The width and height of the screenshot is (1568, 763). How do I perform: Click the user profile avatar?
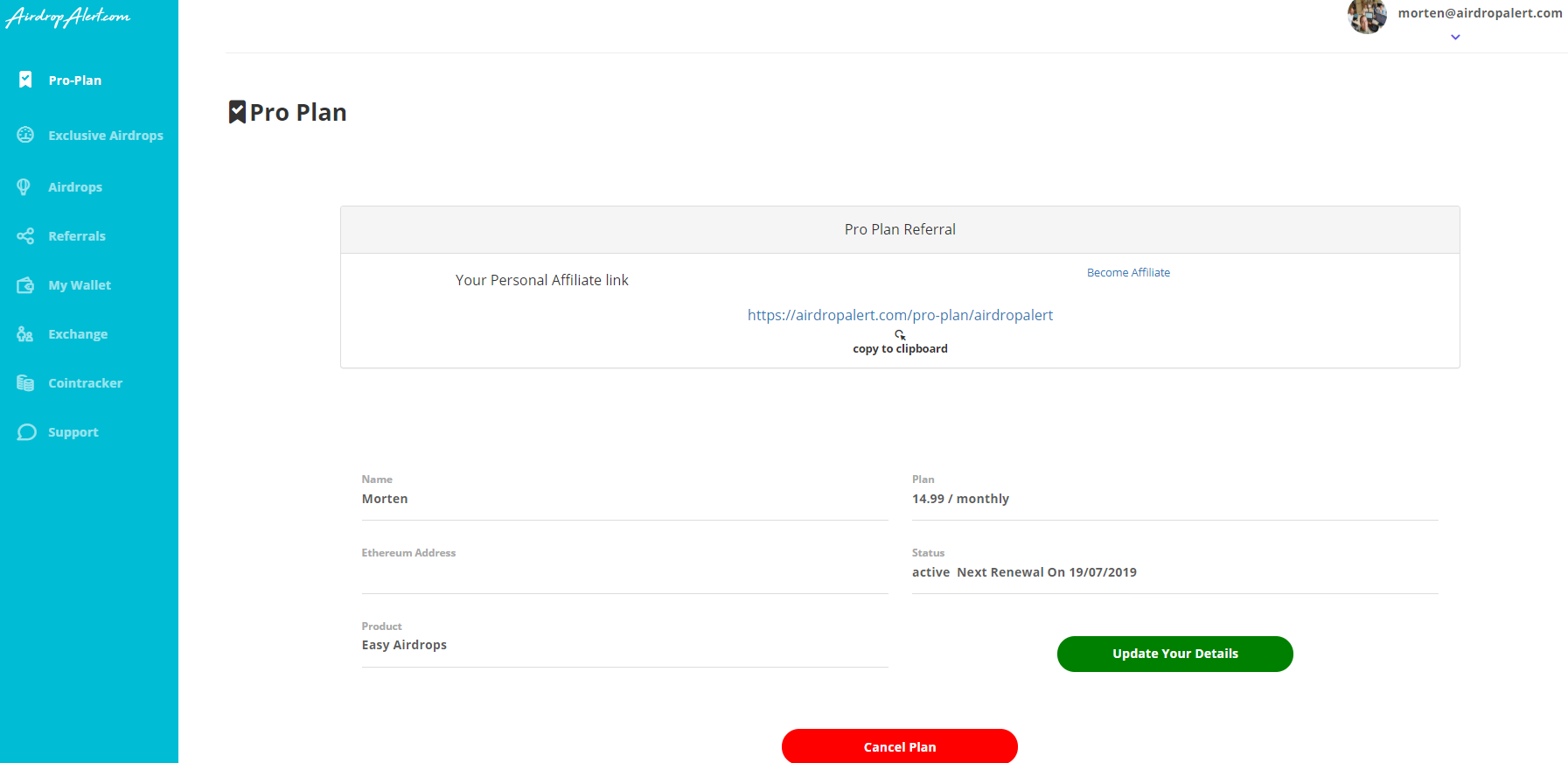point(1367,16)
